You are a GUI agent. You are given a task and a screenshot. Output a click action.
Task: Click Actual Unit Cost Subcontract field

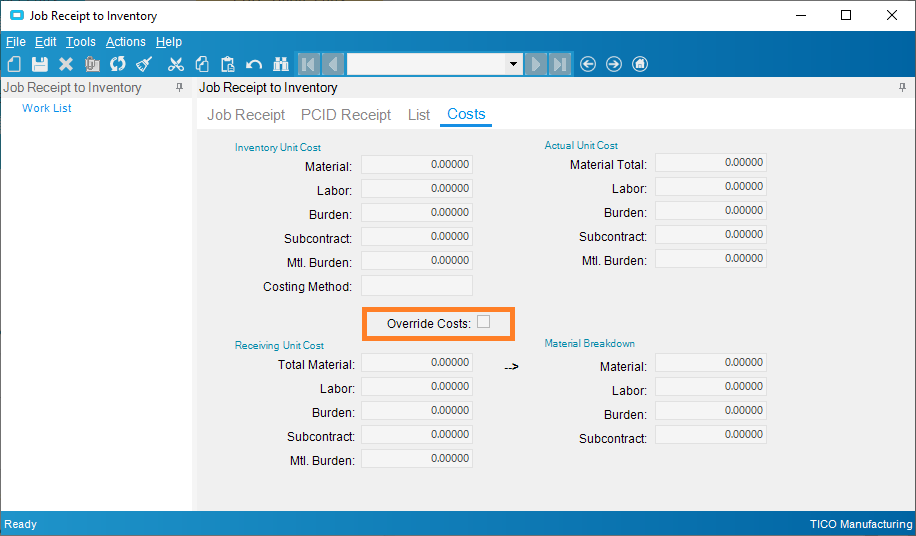(710, 235)
